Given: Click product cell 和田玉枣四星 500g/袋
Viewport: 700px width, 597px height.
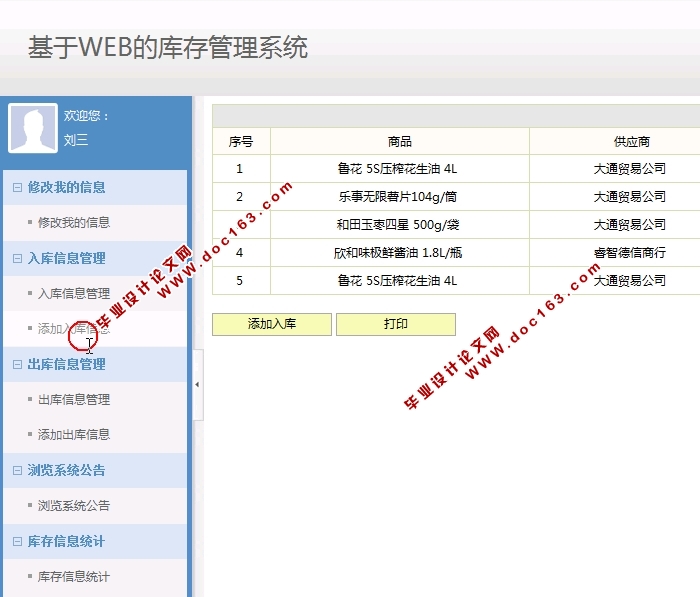Looking at the screenshot, I should pyautogui.click(x=398, y=225).
